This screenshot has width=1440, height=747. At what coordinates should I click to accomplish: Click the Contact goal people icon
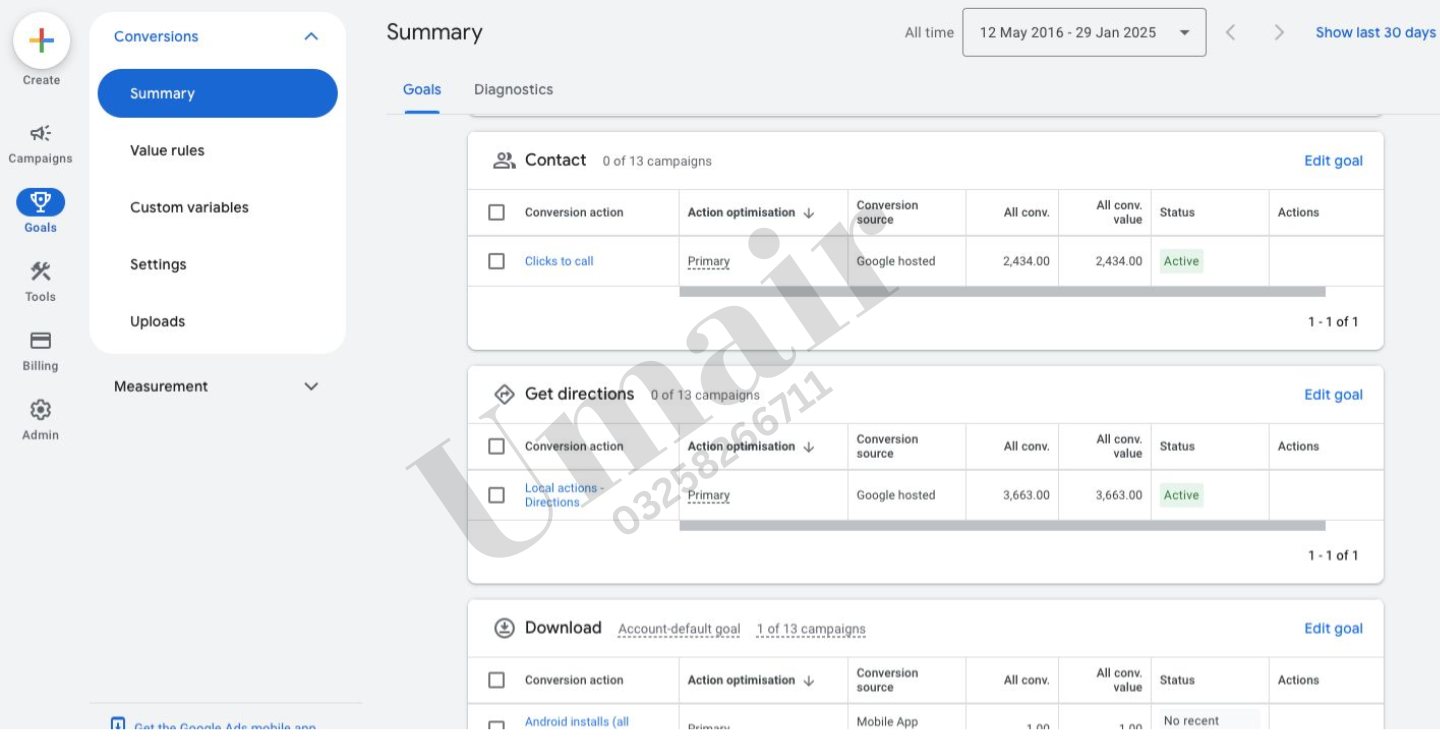504,160
